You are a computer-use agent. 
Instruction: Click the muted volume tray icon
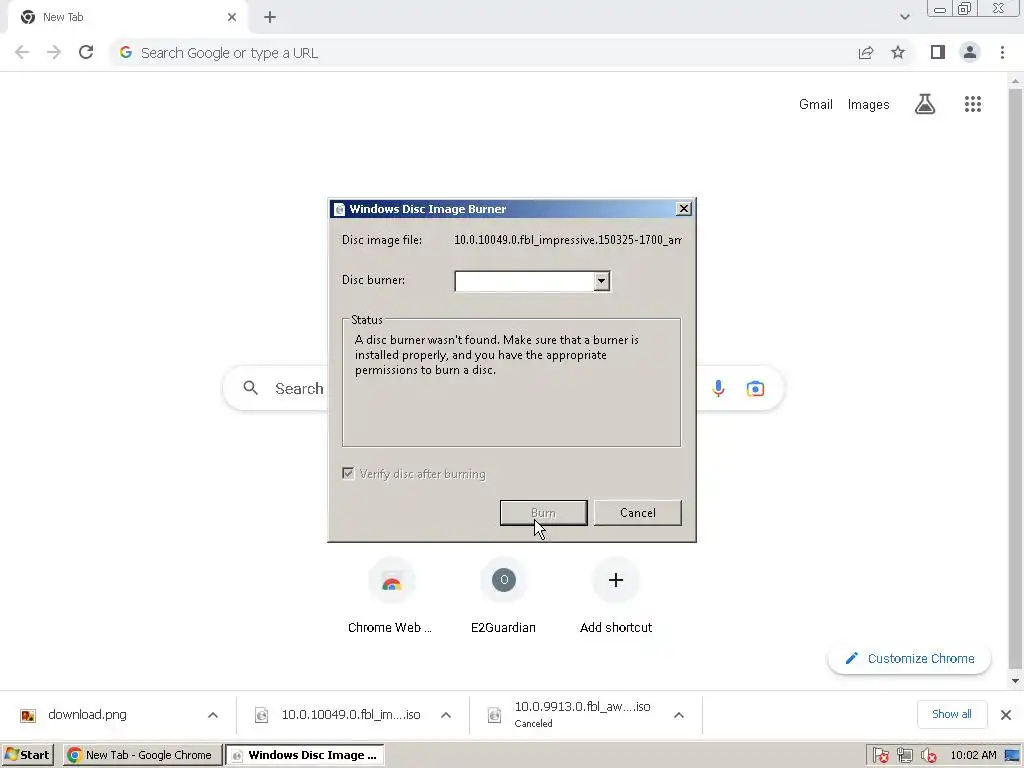pos(929,755)
